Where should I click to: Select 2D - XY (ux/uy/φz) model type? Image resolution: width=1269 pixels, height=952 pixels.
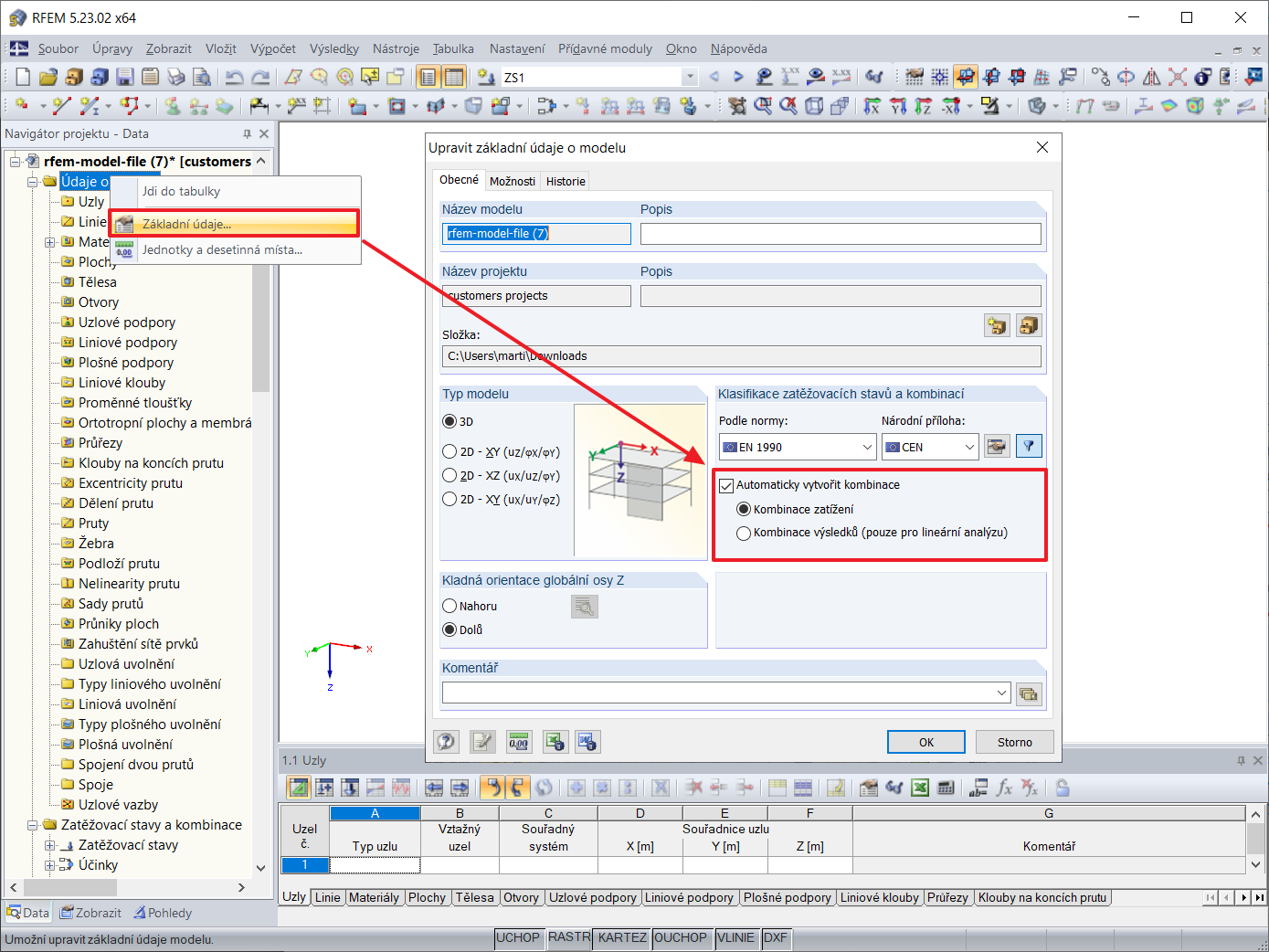[449, 500]
